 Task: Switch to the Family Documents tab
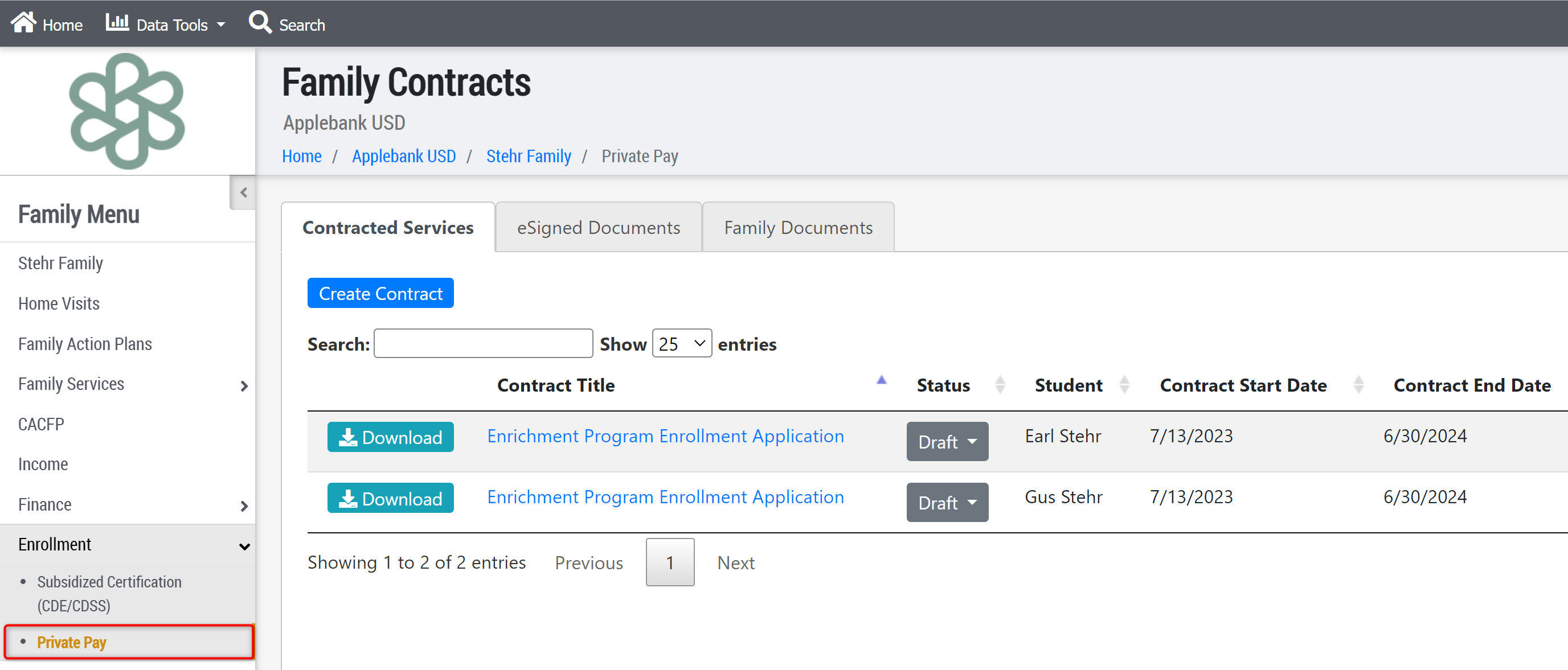797,228
